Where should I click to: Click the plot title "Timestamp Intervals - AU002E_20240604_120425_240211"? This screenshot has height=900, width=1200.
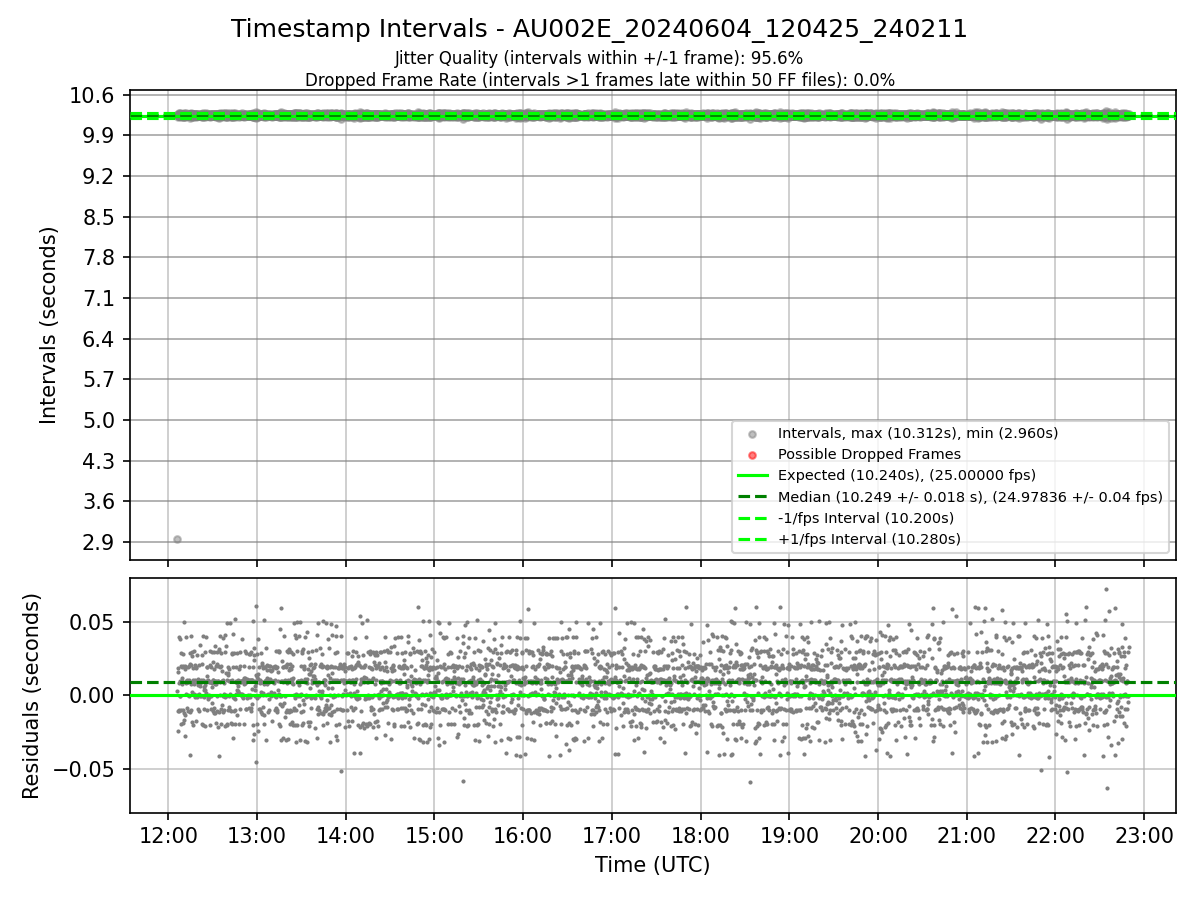[599, 29]
